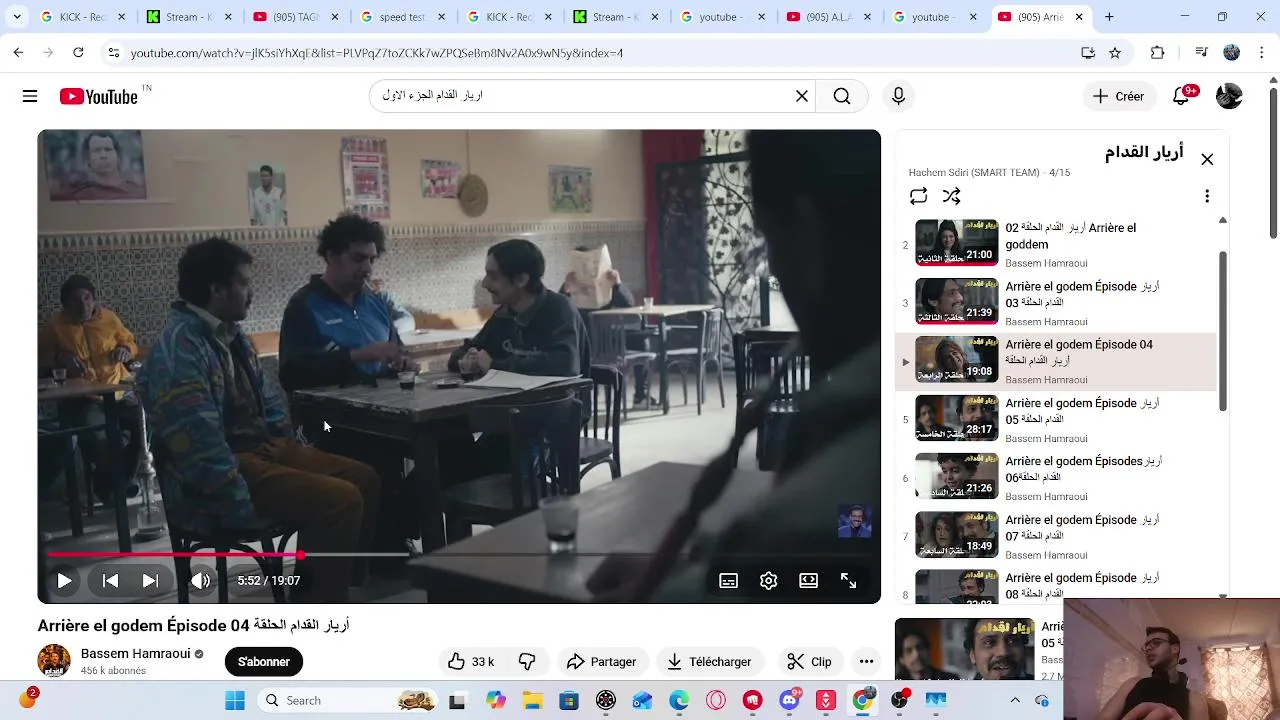This screenshot has width=1280, height=720.
Task: Mute the video volume
Action: (201, 580)
